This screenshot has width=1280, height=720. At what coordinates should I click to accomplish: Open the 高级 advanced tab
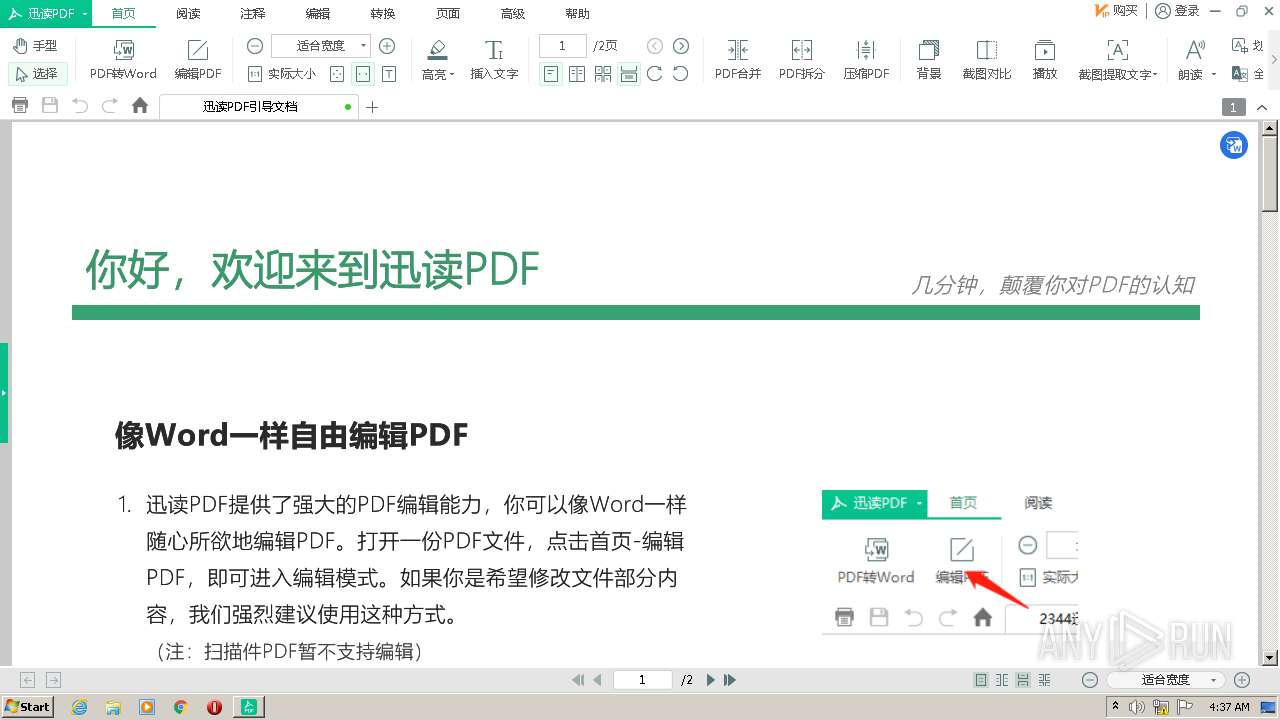[513, 13]
